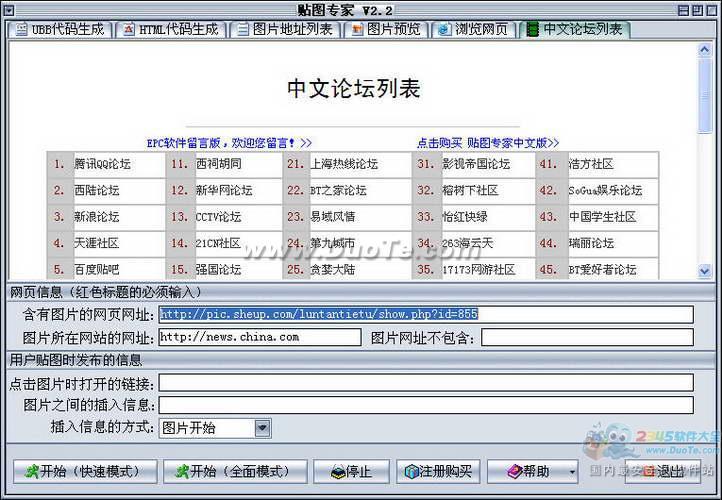The image size is (722, 500).
Task: Open 瑞丽论坛 forum entry
Action: coord(591,243)
